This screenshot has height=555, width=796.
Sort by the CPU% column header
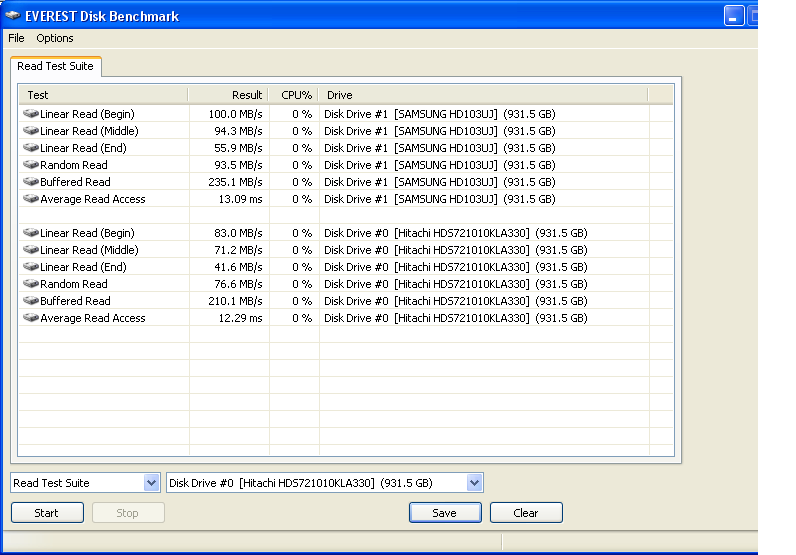coord(293,95)
